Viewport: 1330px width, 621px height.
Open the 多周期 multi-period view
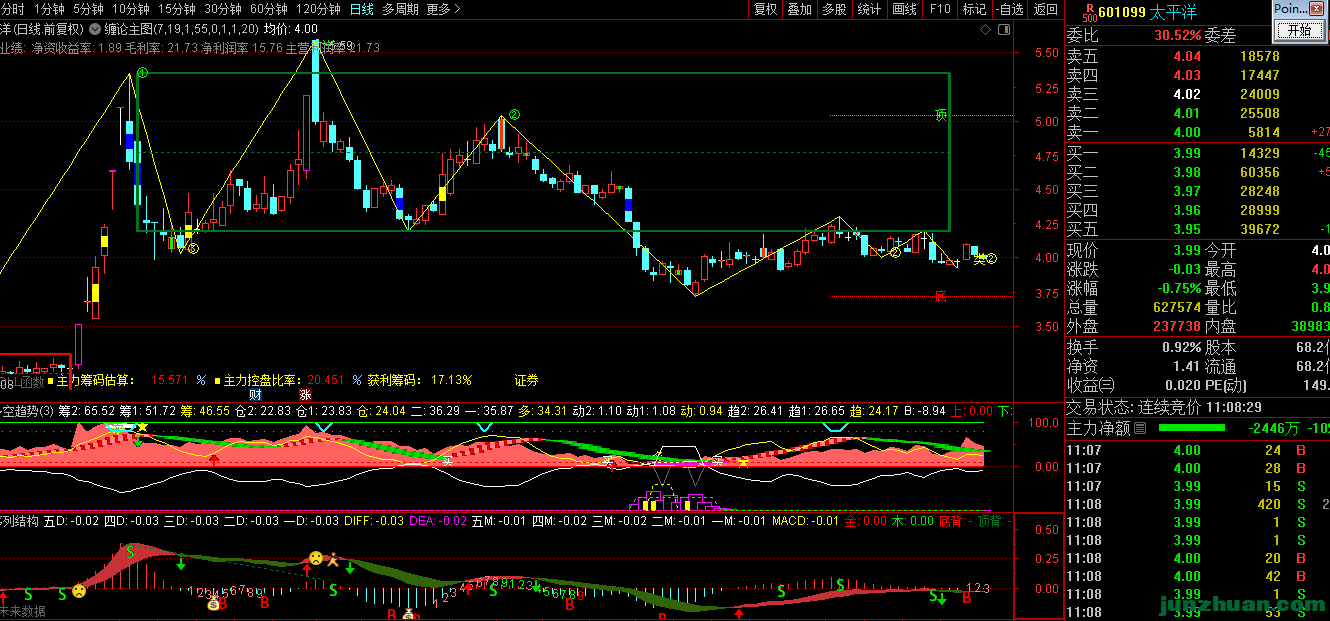pos(400,9)
